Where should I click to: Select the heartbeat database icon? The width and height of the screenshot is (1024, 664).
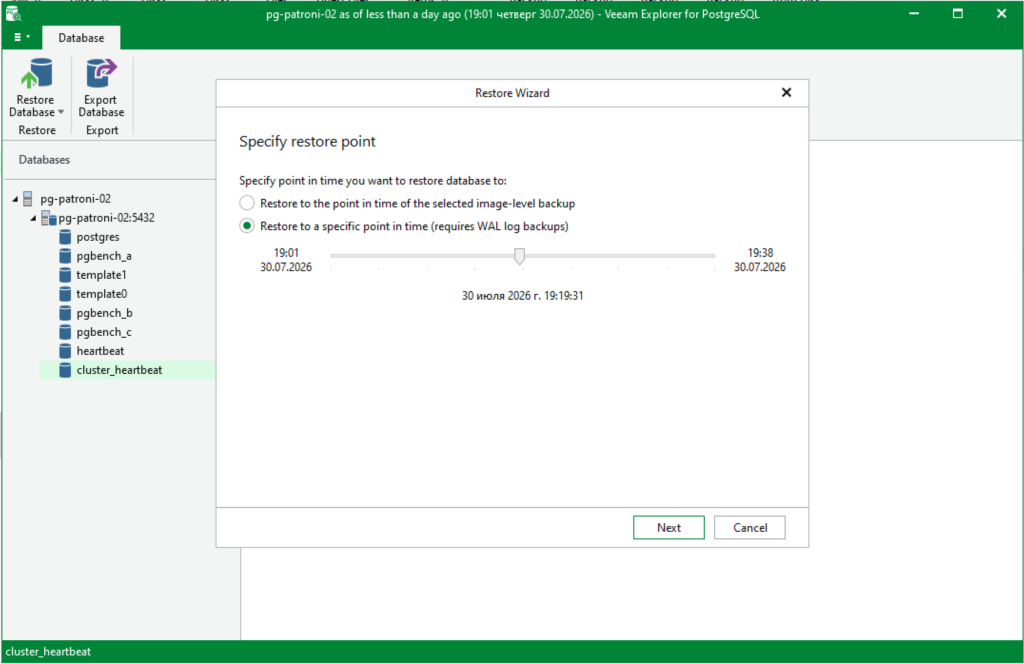tap(65, 351)
